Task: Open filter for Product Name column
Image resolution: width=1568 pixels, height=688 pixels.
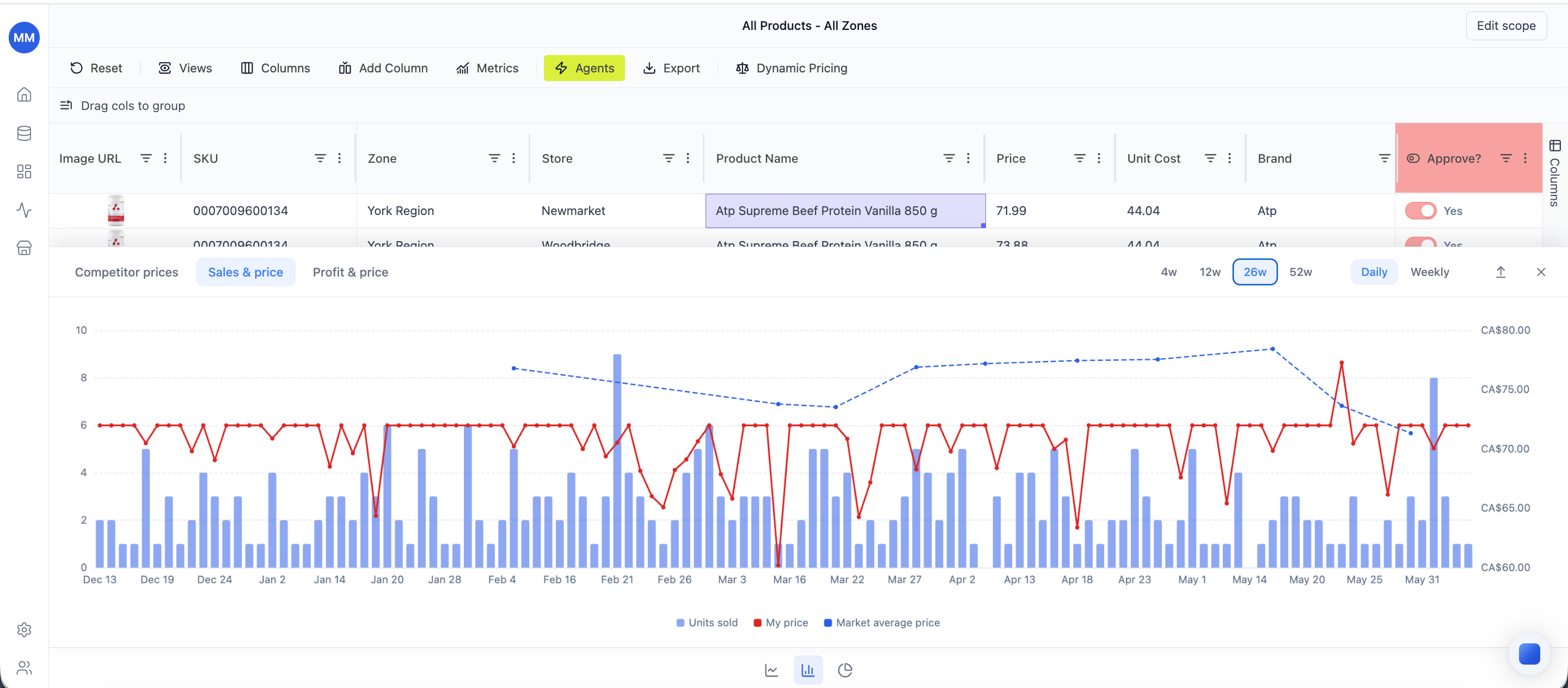Action: pos(948,158)
